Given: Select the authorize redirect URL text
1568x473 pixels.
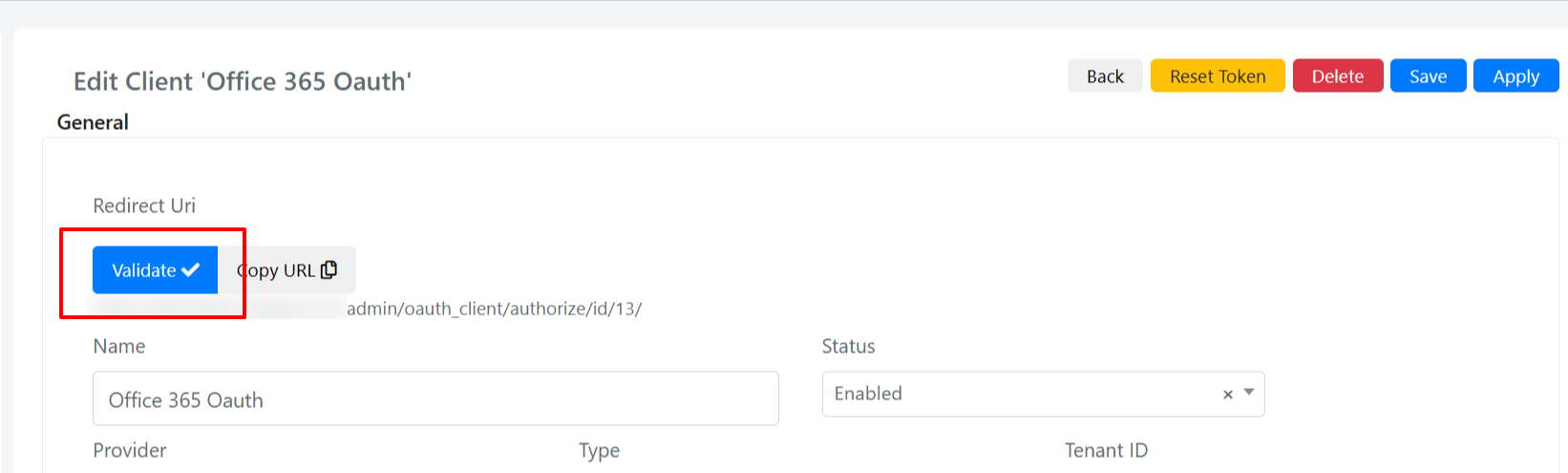Looking at the screenshot, I should (x=494, y=309).
